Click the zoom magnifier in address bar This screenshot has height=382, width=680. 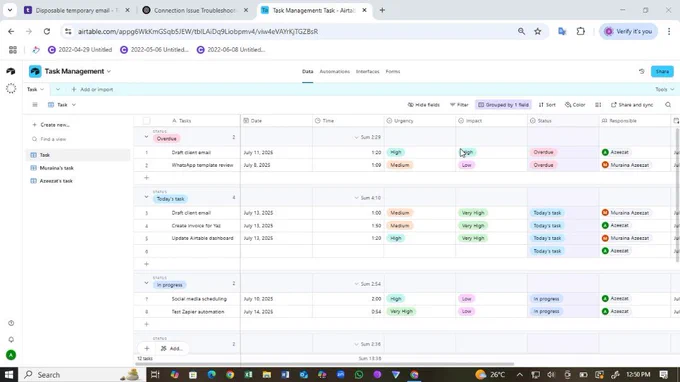coord(521,31)
